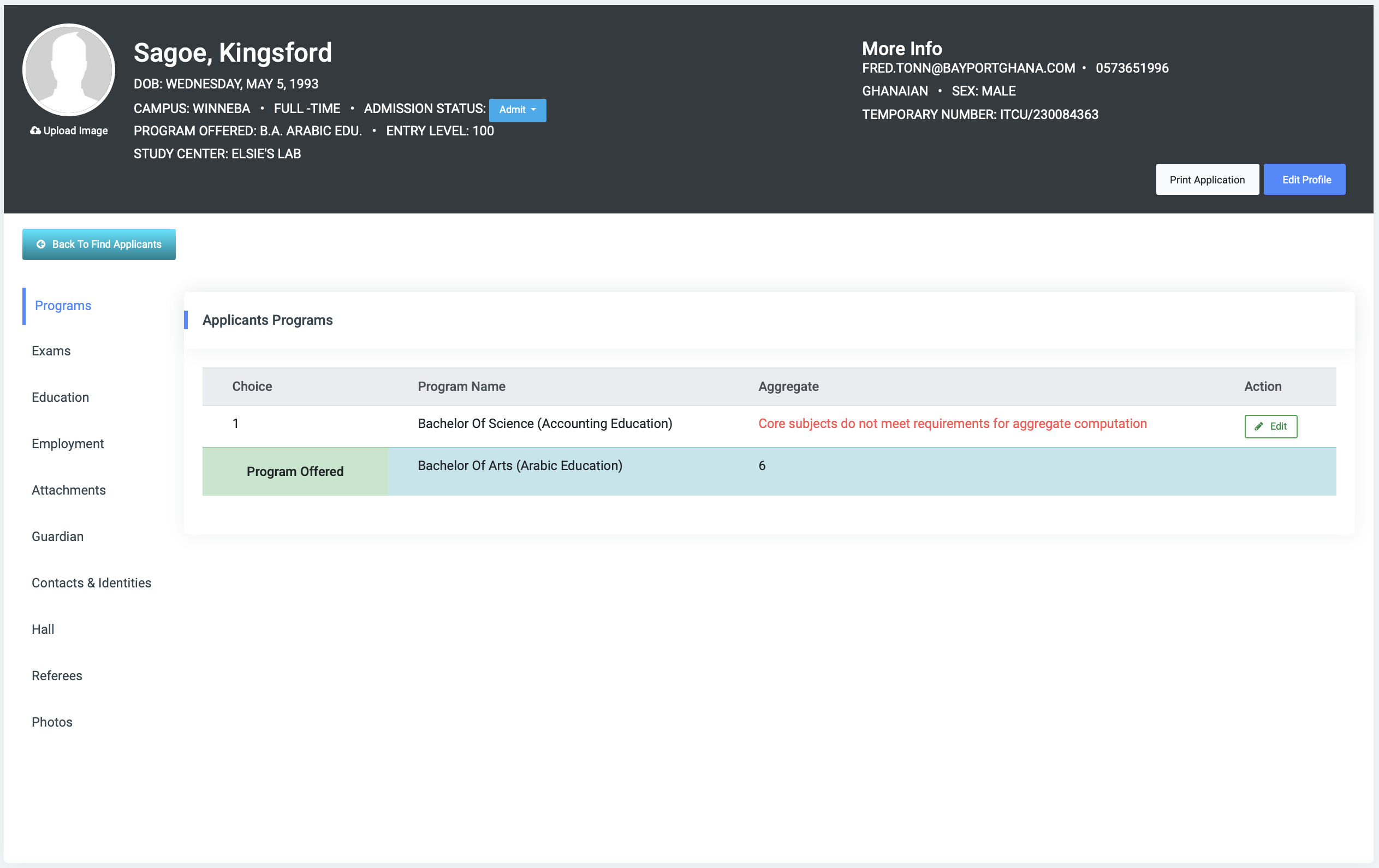Click the phone number 0573651996
This screenshot has width=1379, height=868.
pyautogui.click(x=1132, y=68)
